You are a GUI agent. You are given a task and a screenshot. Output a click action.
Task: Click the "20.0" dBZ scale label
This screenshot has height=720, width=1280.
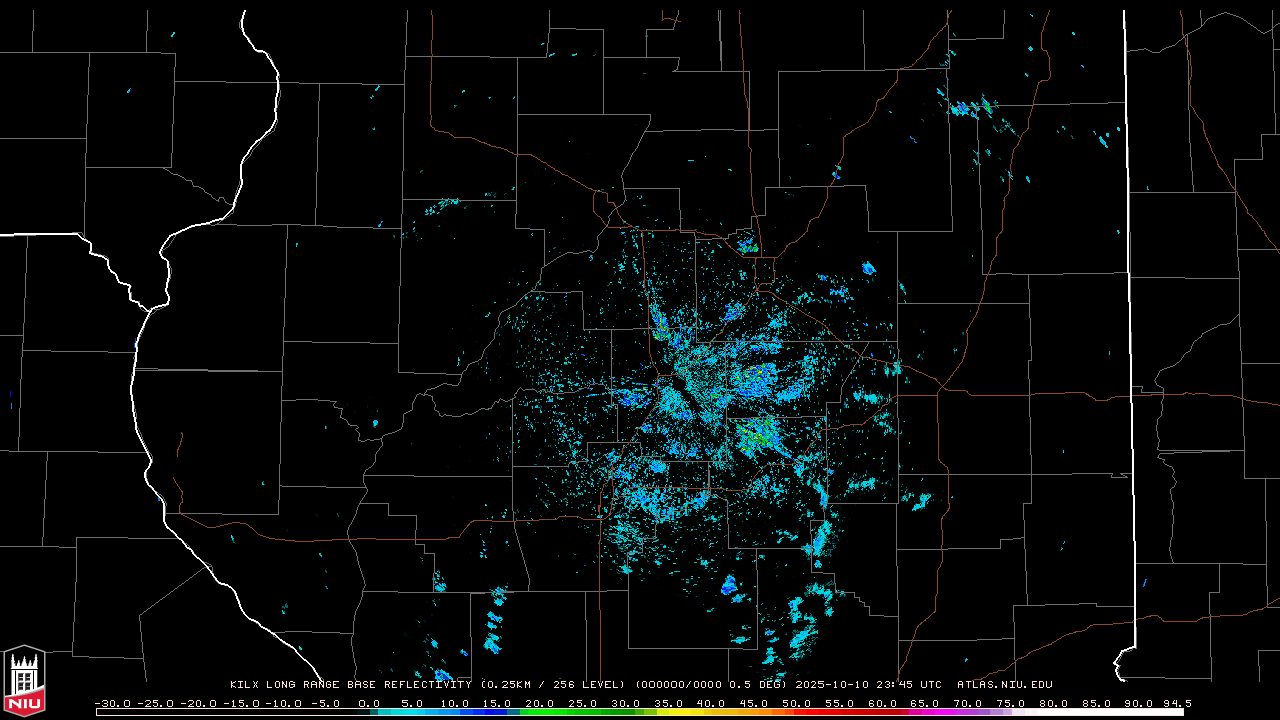coord(540,703)
